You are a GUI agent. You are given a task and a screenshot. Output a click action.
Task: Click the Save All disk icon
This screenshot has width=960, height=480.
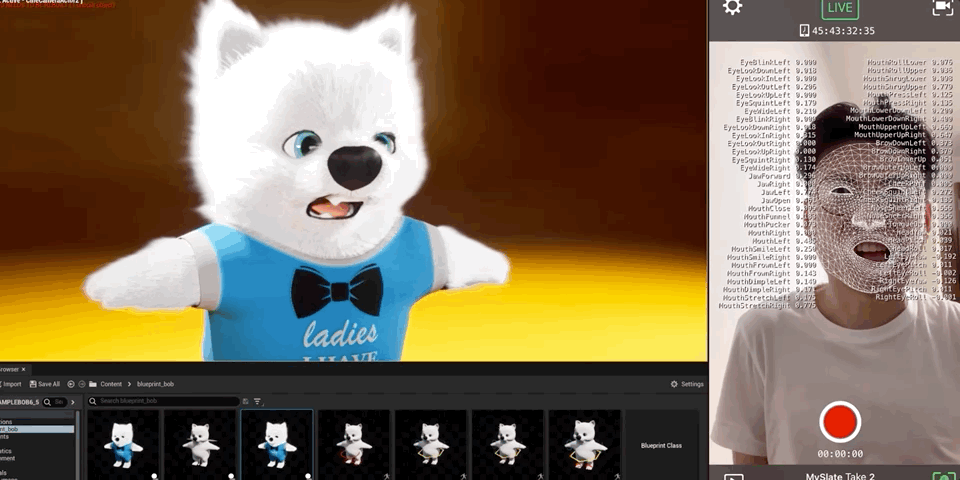[x=33, y=384]
